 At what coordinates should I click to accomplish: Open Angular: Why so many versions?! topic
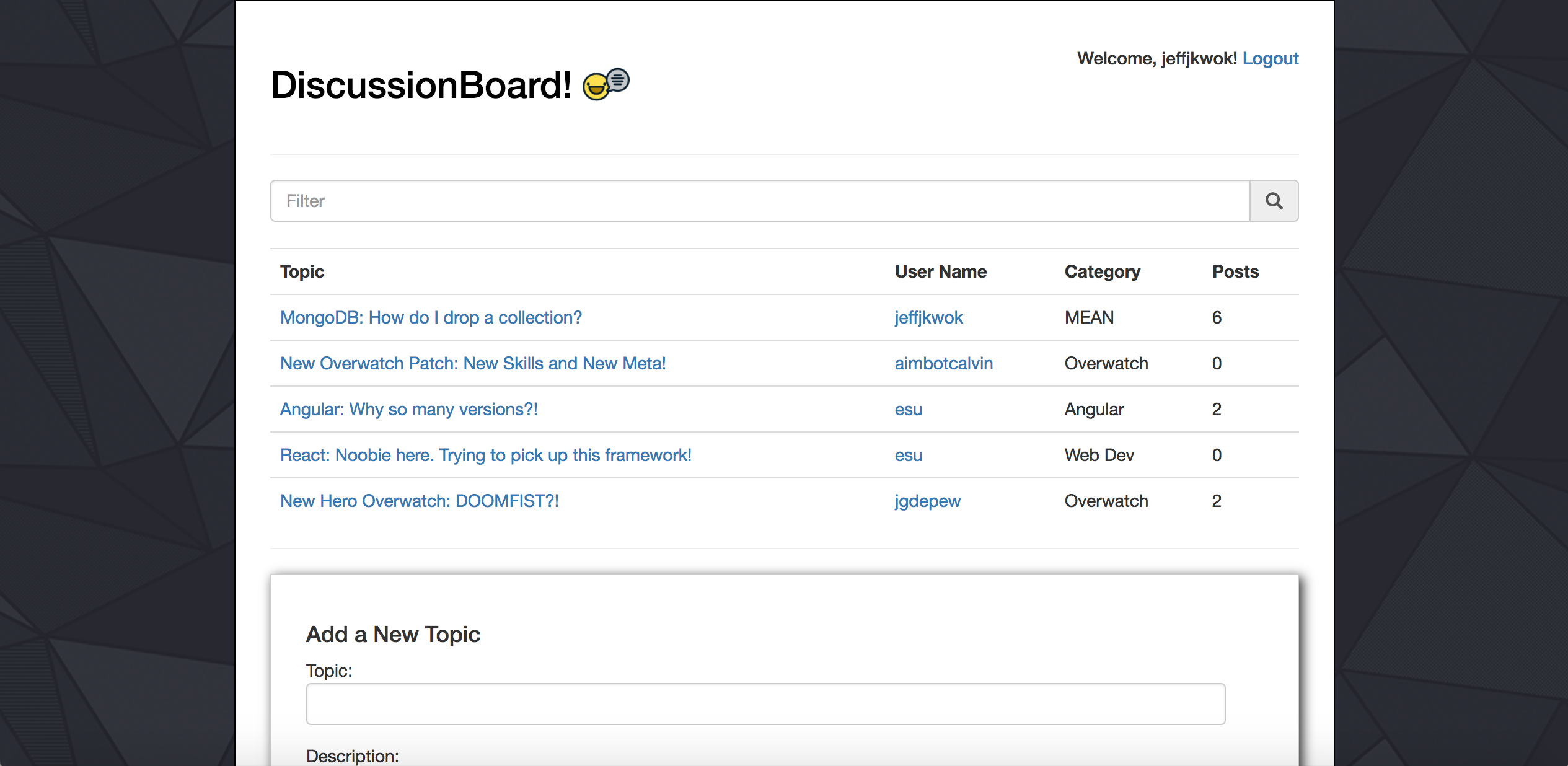(x=408, y=409)
